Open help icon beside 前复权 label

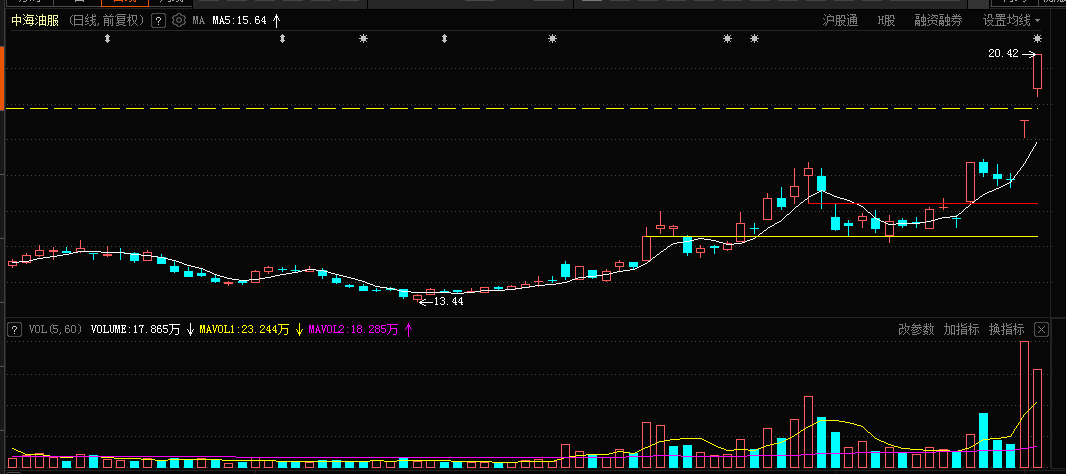pyautogui.click(x=158, y=20)
